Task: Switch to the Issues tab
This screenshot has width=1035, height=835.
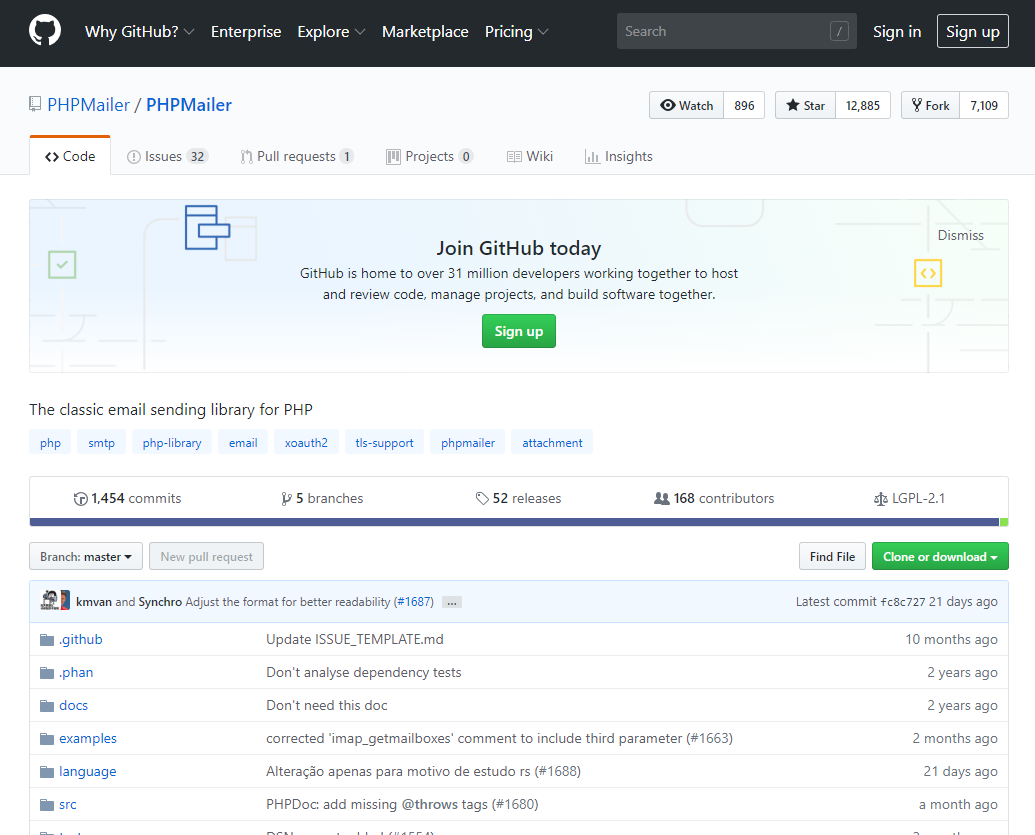Action: point(168,156)
